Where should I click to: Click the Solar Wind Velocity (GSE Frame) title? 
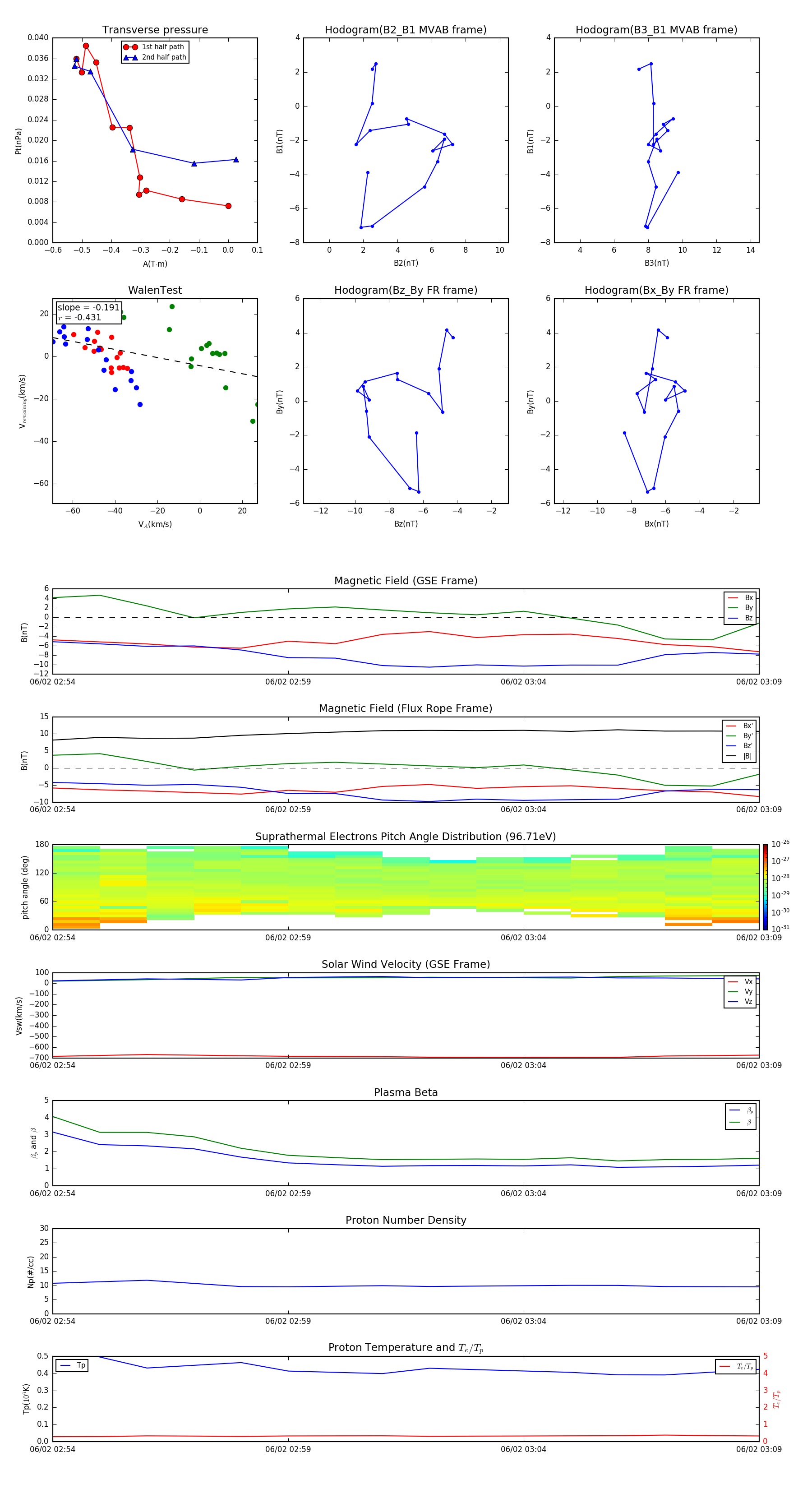[406, 964]
